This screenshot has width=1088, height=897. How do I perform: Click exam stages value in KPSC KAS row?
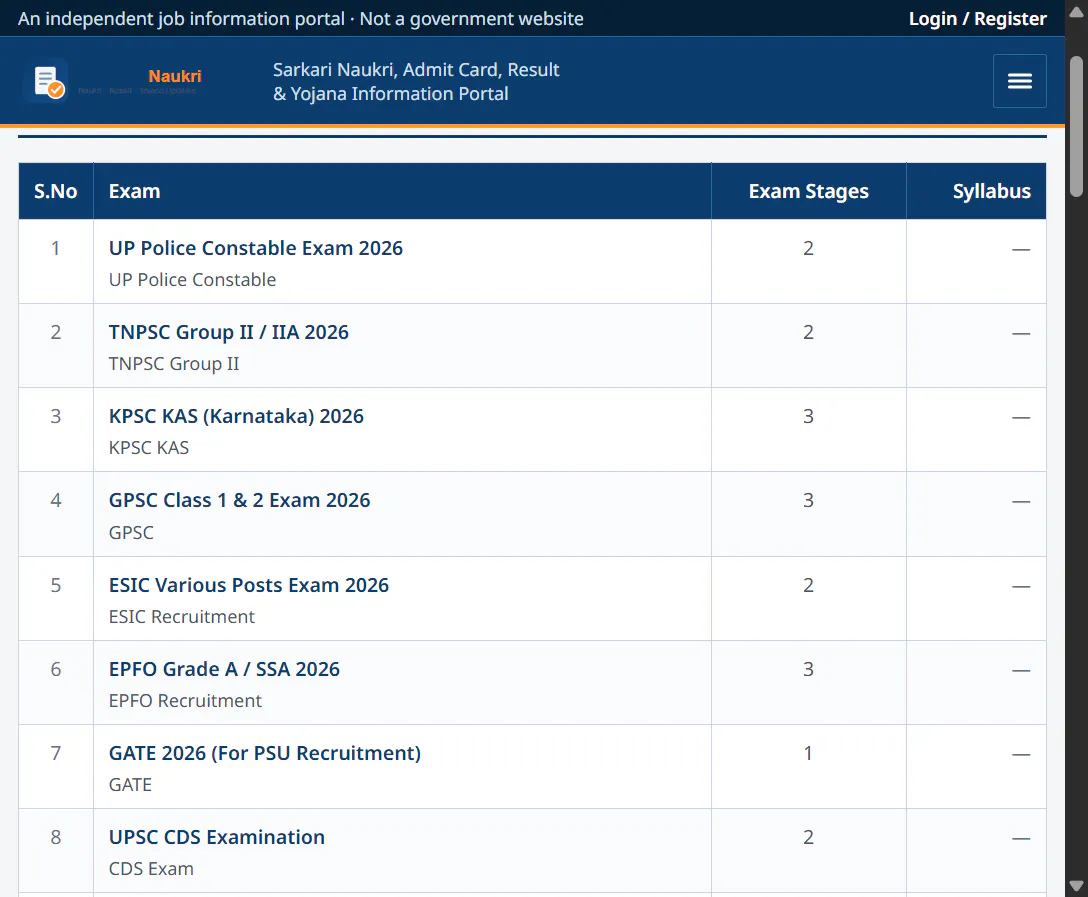point(808,416)
